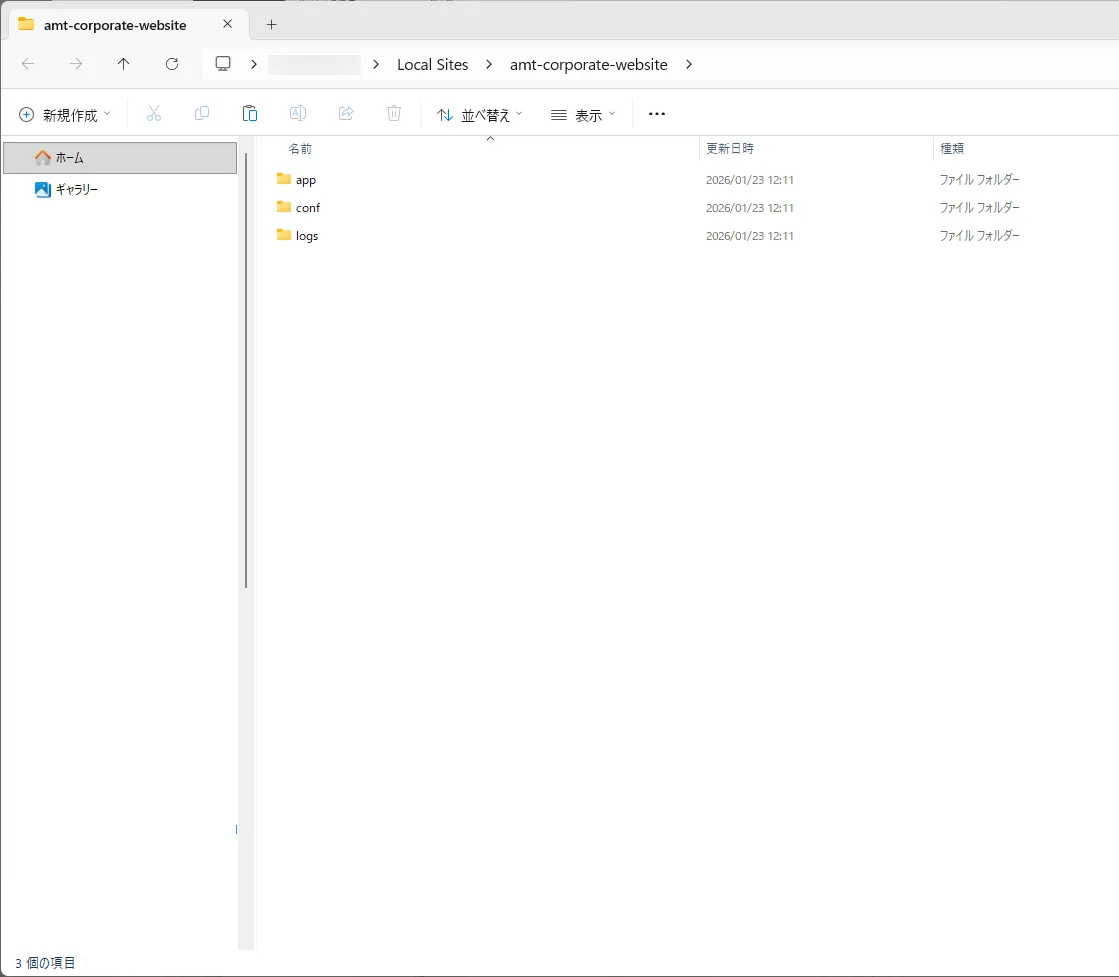Click the Copy icon in toolbar

[x=202, y=114]
